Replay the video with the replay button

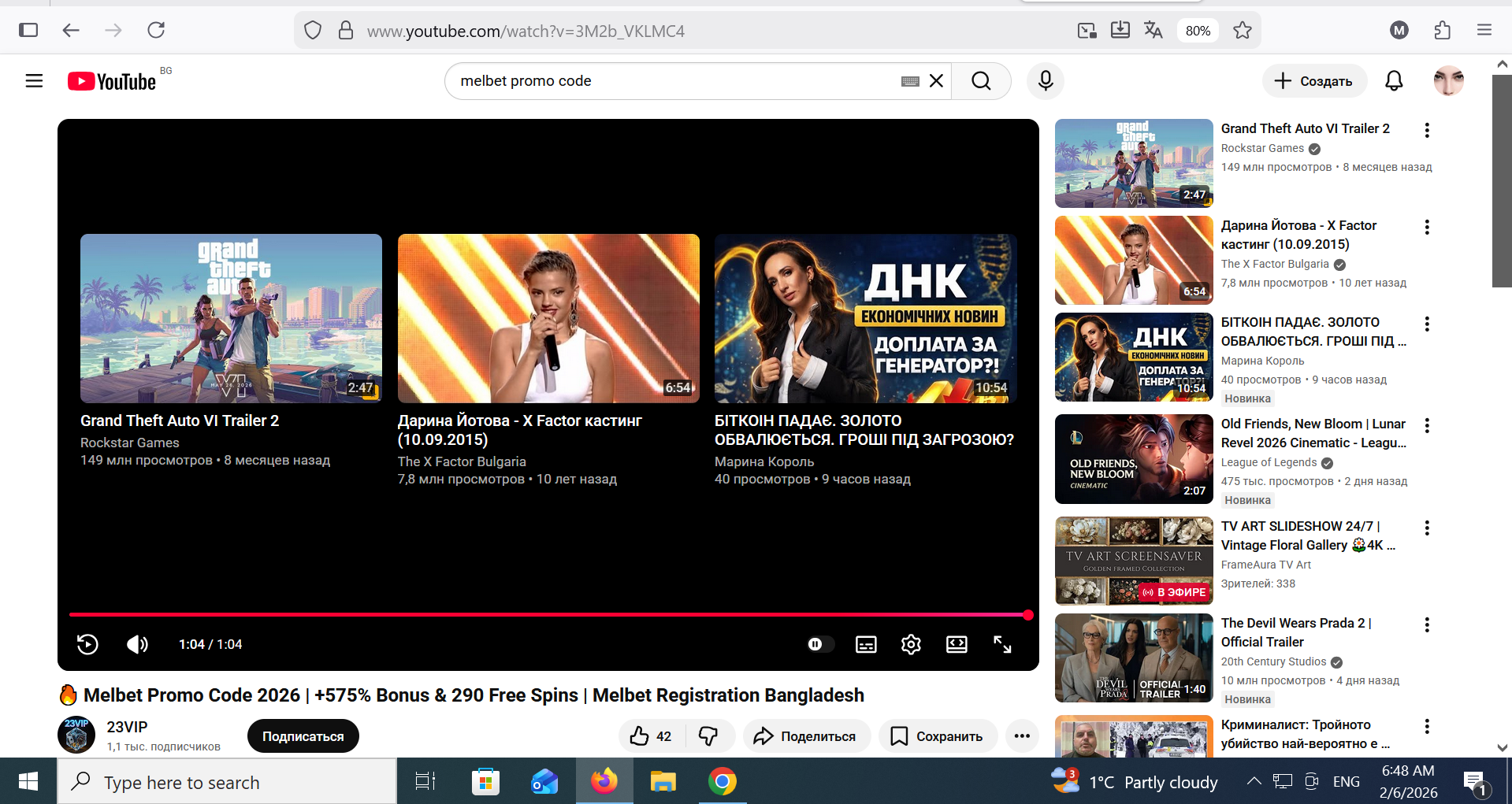pyautogui.click(x=87, y=644)
